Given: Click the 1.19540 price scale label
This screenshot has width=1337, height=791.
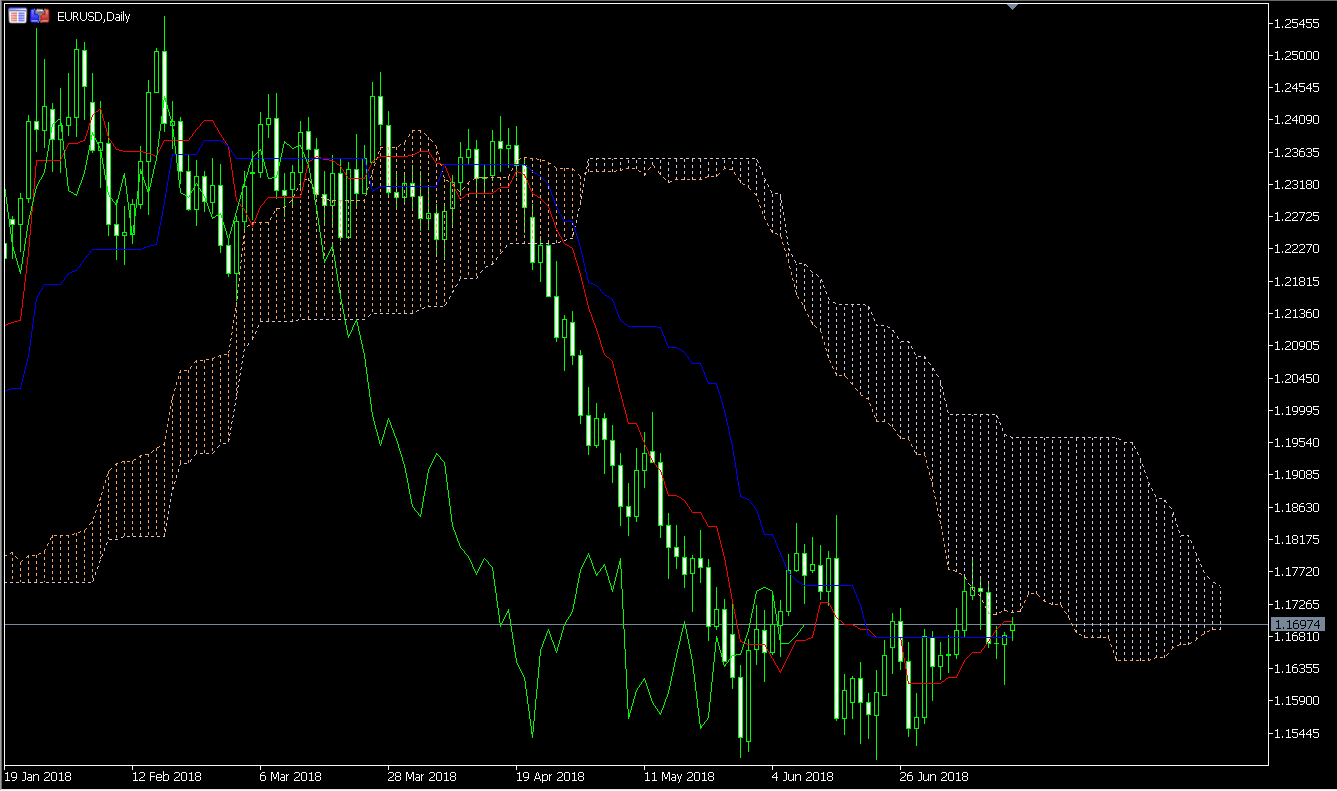Looking at the screenshot, I should (x=1295, y=442).
